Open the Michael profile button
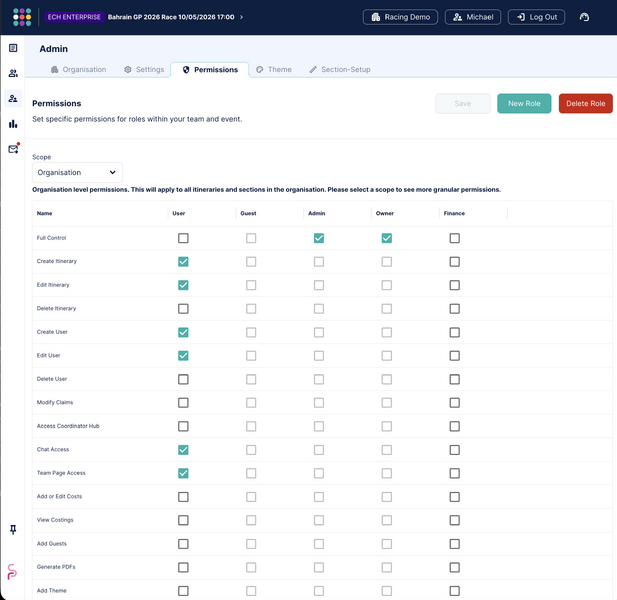 click(x=473, y=17)
